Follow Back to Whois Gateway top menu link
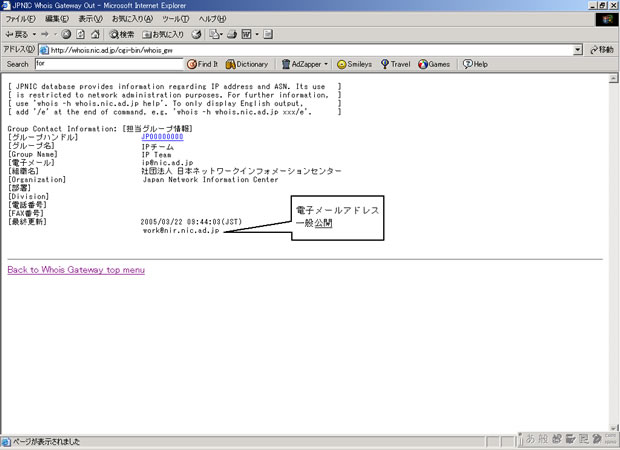Screen dimensions: 620x450 click(76, 270)
